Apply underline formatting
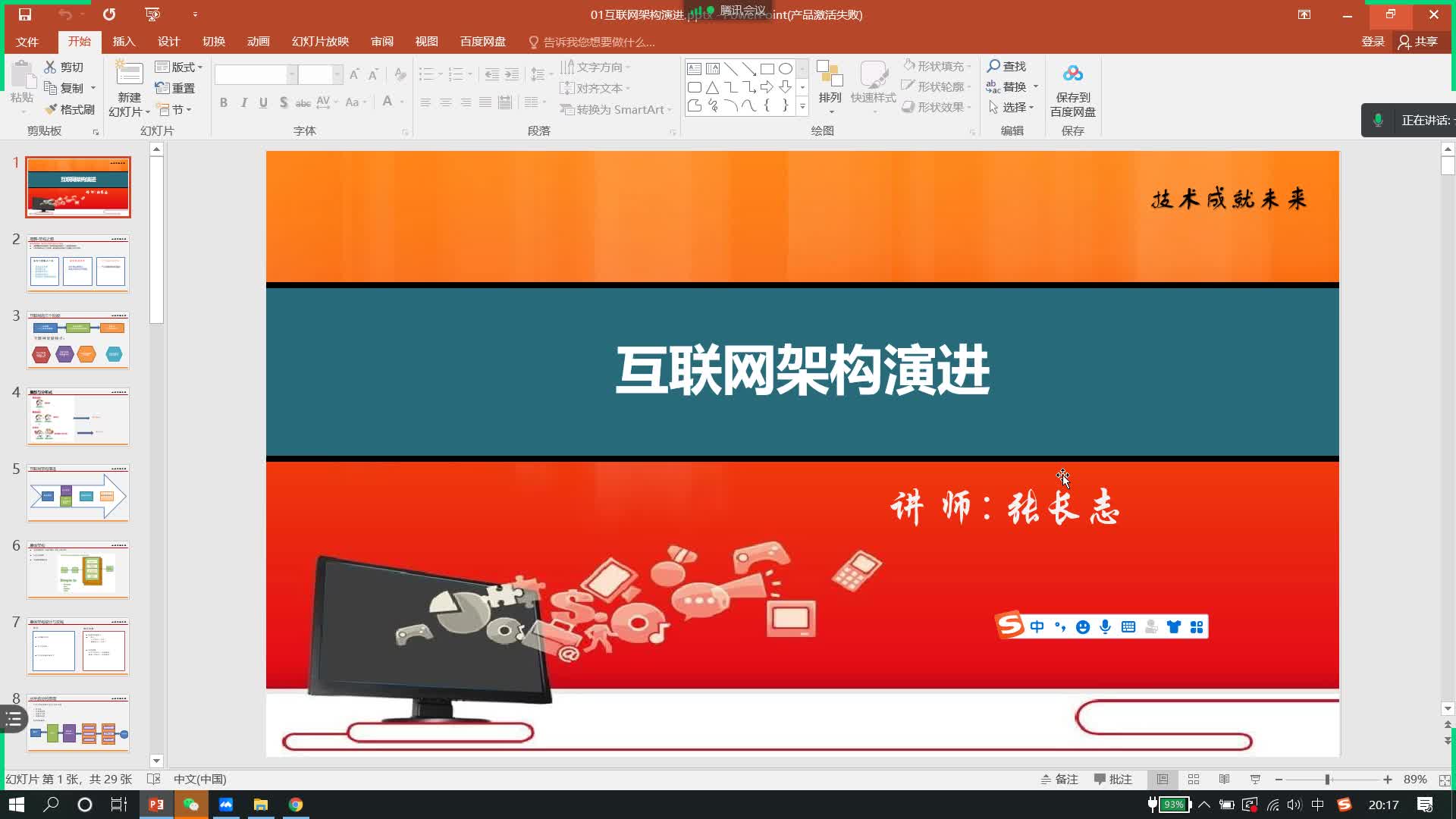The image size is (1456, 819). click(263, 102)
